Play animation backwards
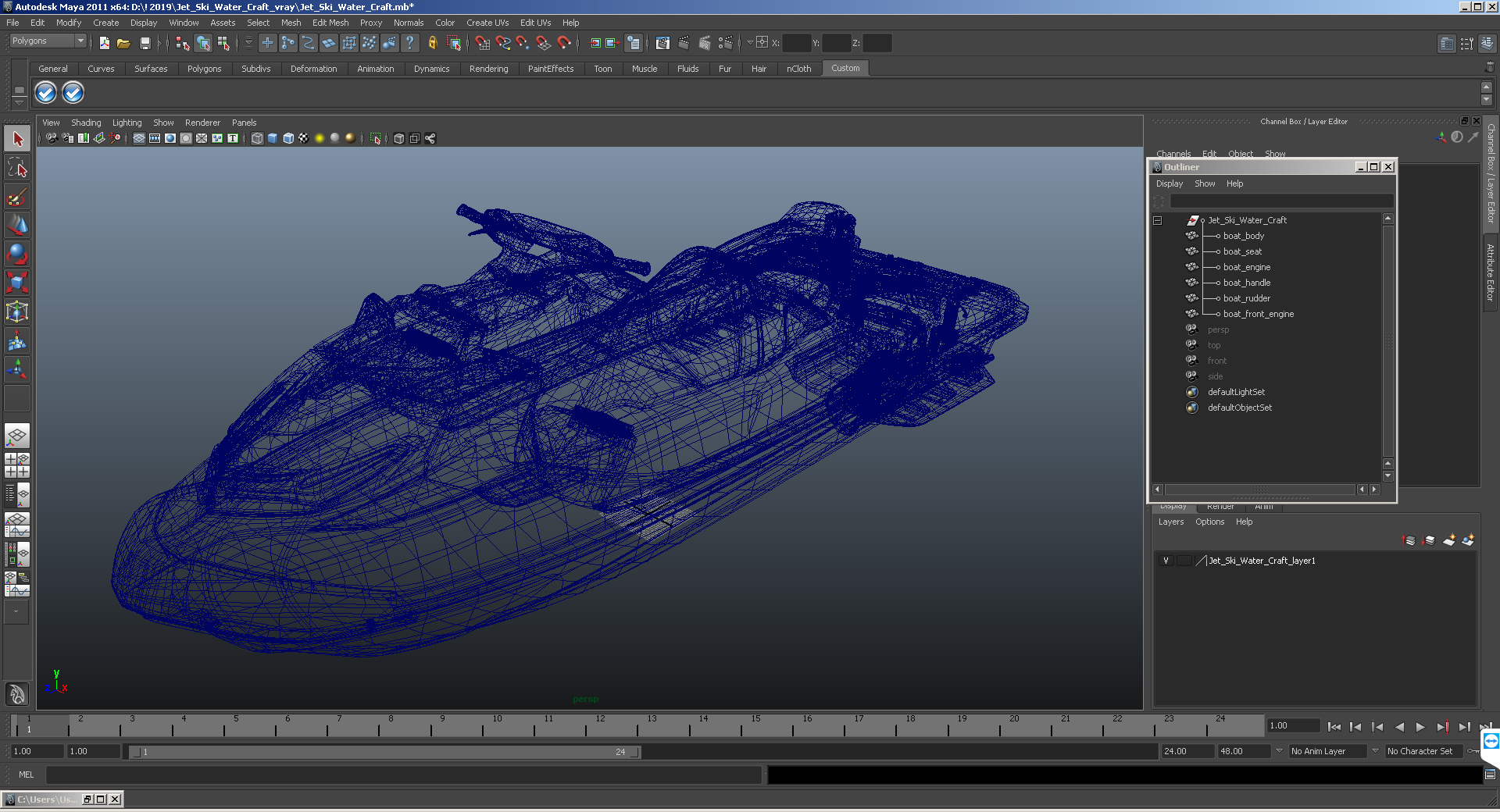The image size is (1500, 812). point(1399,727)
